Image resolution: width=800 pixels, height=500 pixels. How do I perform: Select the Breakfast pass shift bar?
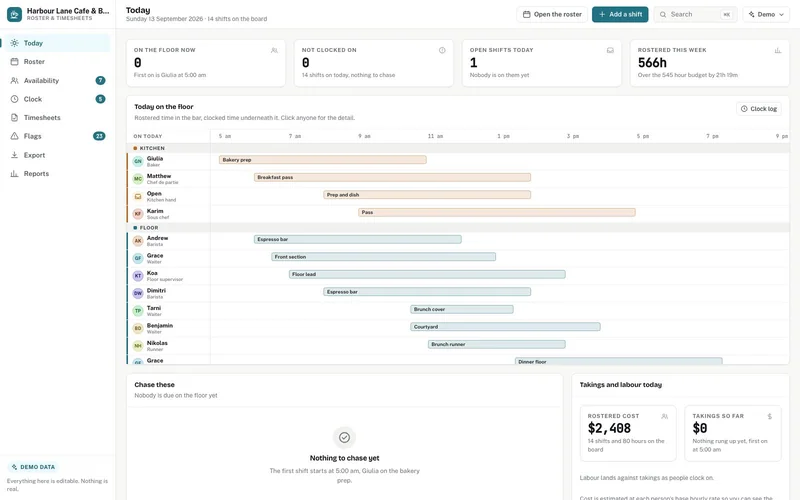[x=392, y=177]
